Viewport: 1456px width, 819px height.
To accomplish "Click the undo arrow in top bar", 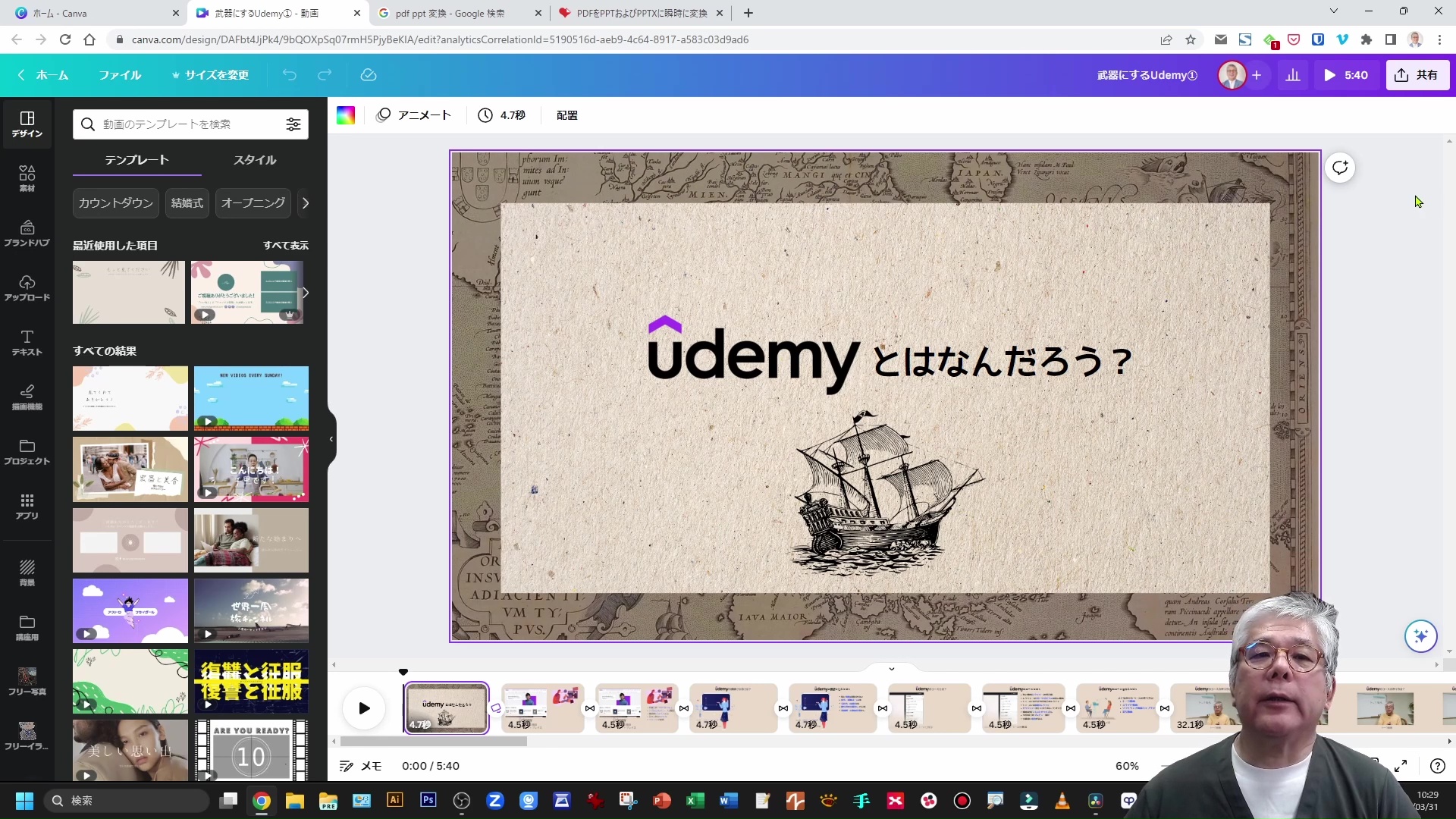I will 289,74.
